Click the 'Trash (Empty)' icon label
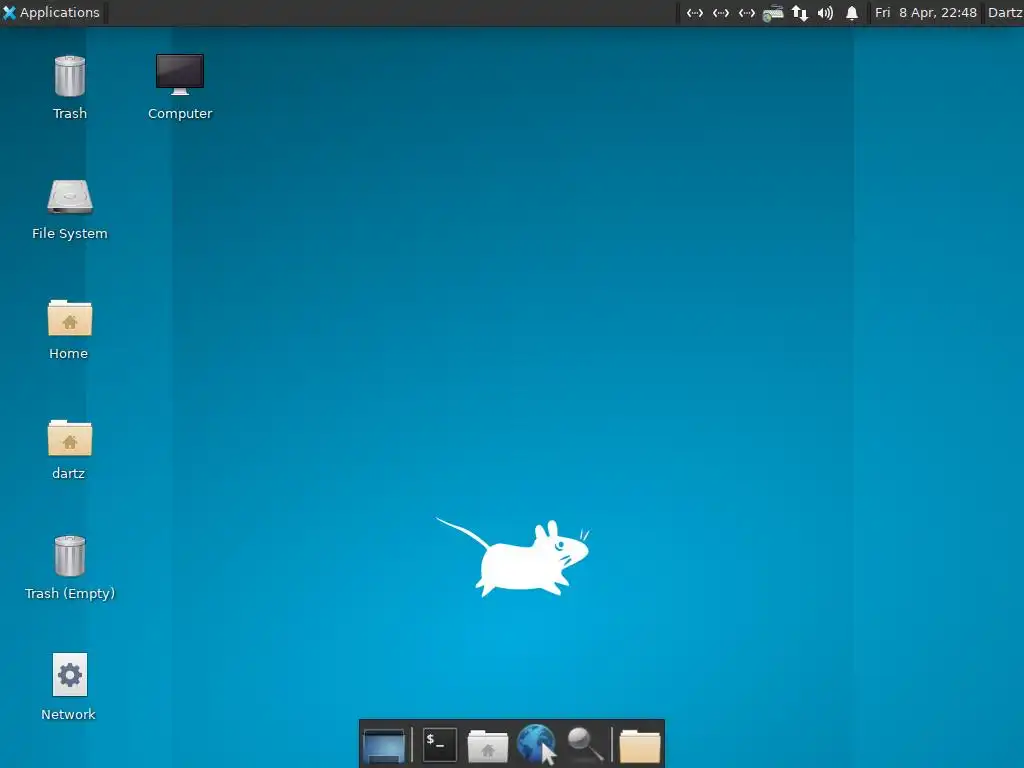 pyautogui.click(x=70, y=593)
